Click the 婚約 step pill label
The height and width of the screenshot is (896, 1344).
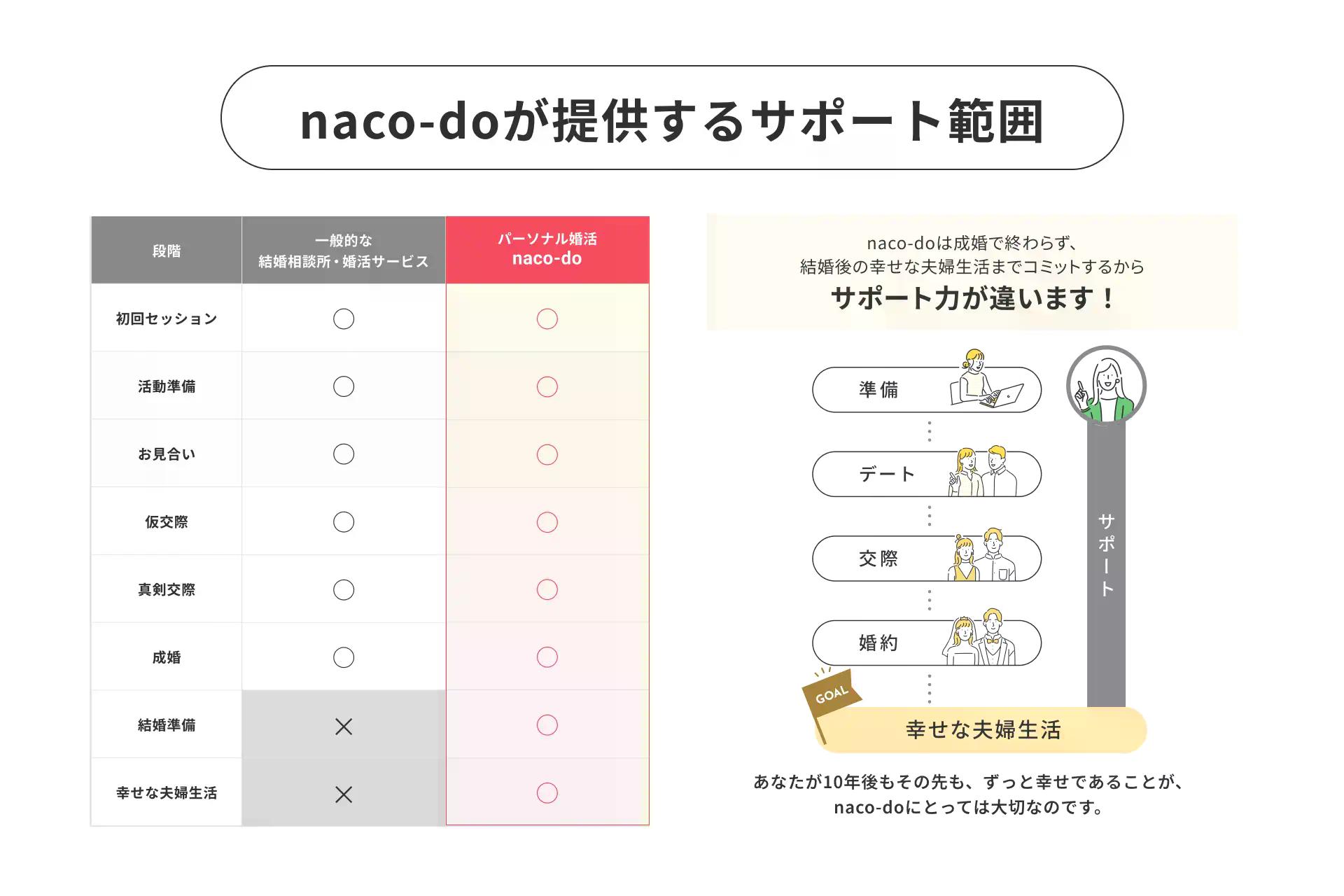click(878, 643)
